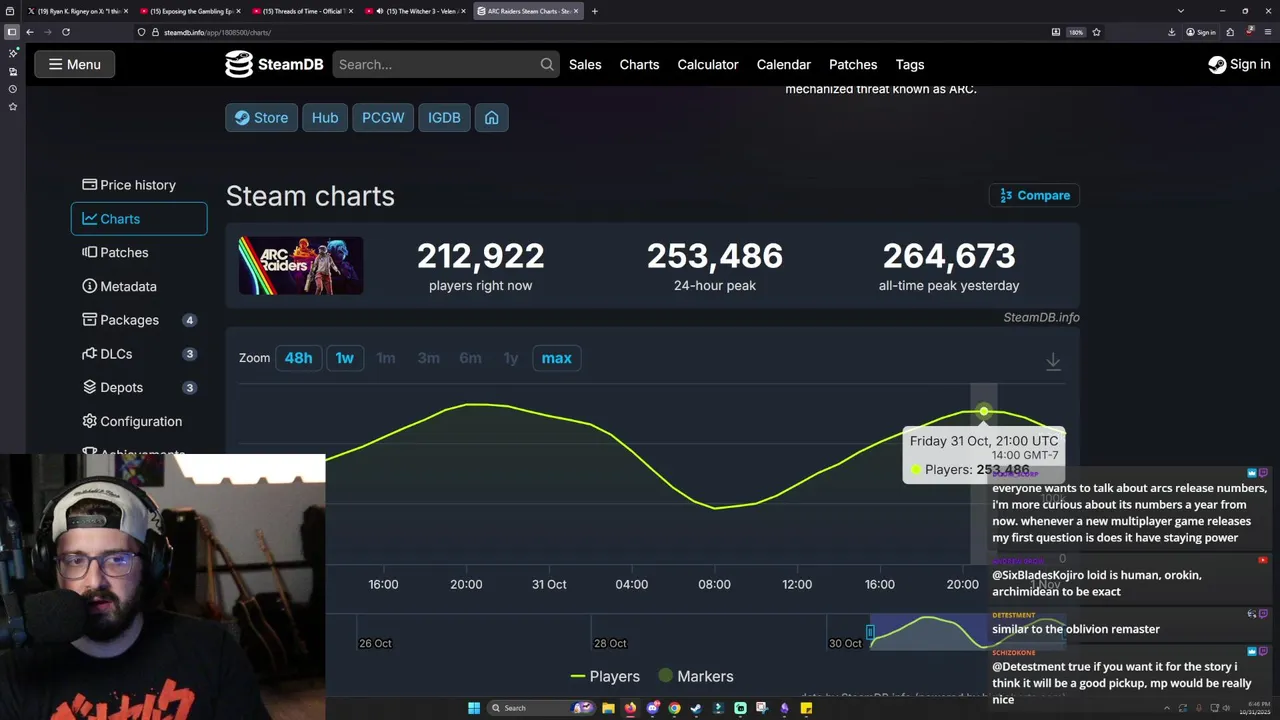The image size is (1280, 720).
Task: Close the ARC Raiders Steam Charts tab
Action: click(x=576, y=11)
